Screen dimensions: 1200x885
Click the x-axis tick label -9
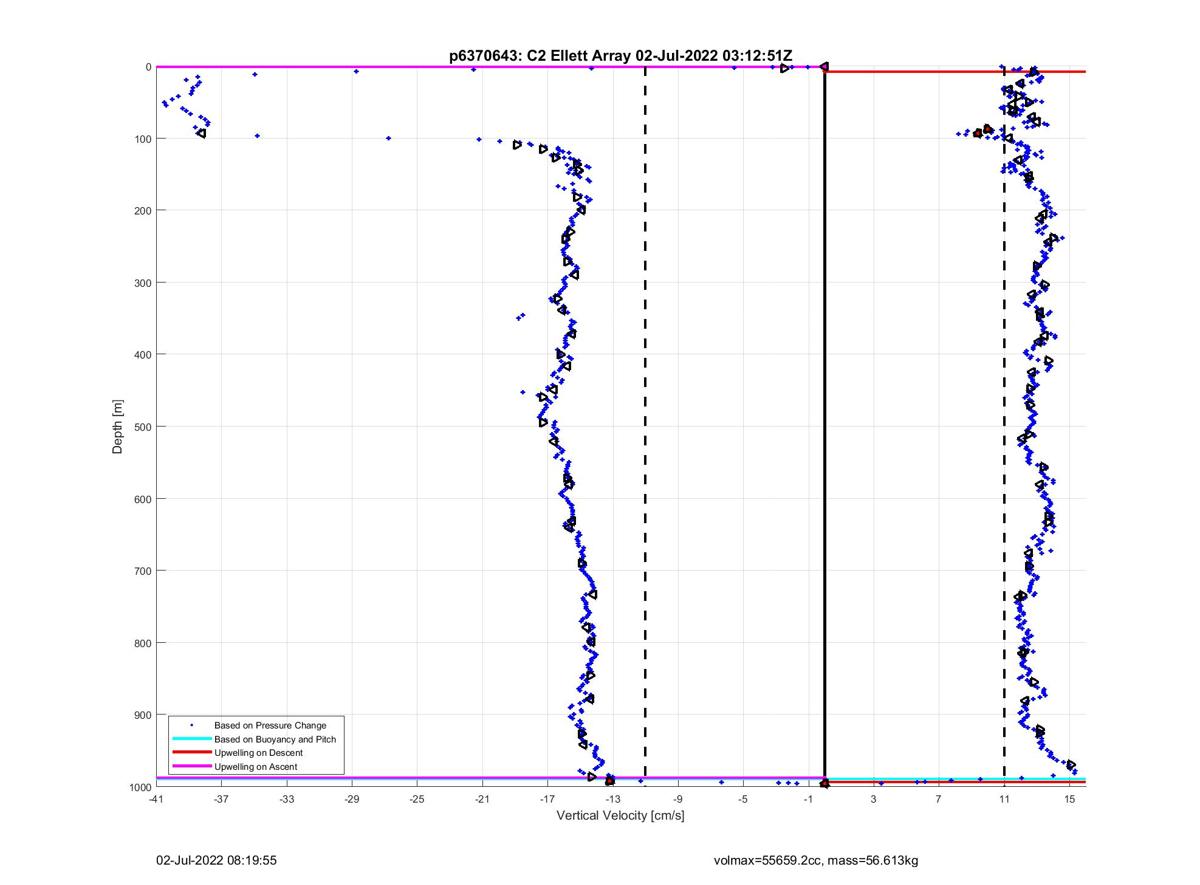coord(678,799)
